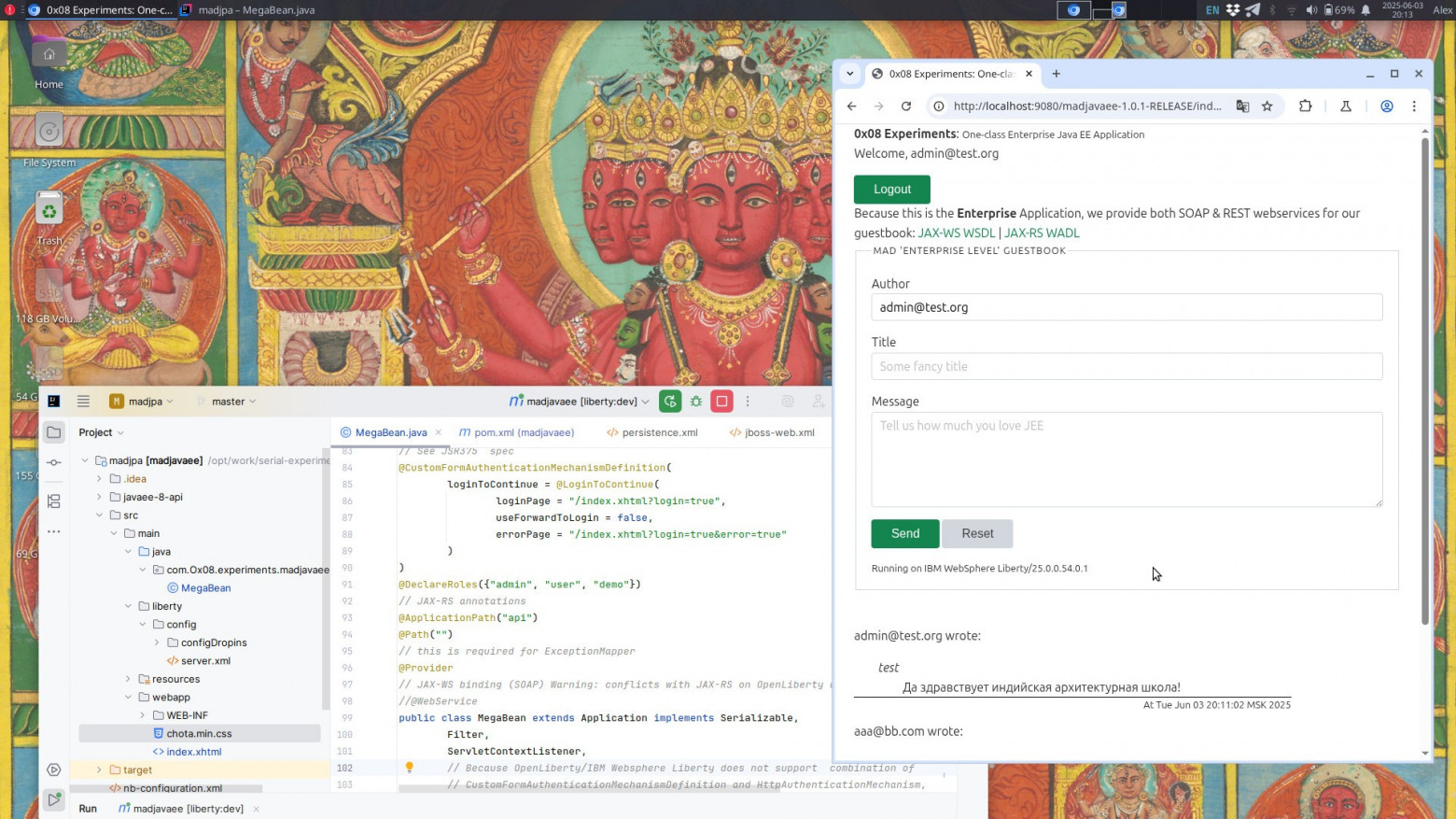The height and width of the screenshot is (819, 1456).
Task: Click the Translate page icon in address bar
Action: click(x=1242, y=106)
